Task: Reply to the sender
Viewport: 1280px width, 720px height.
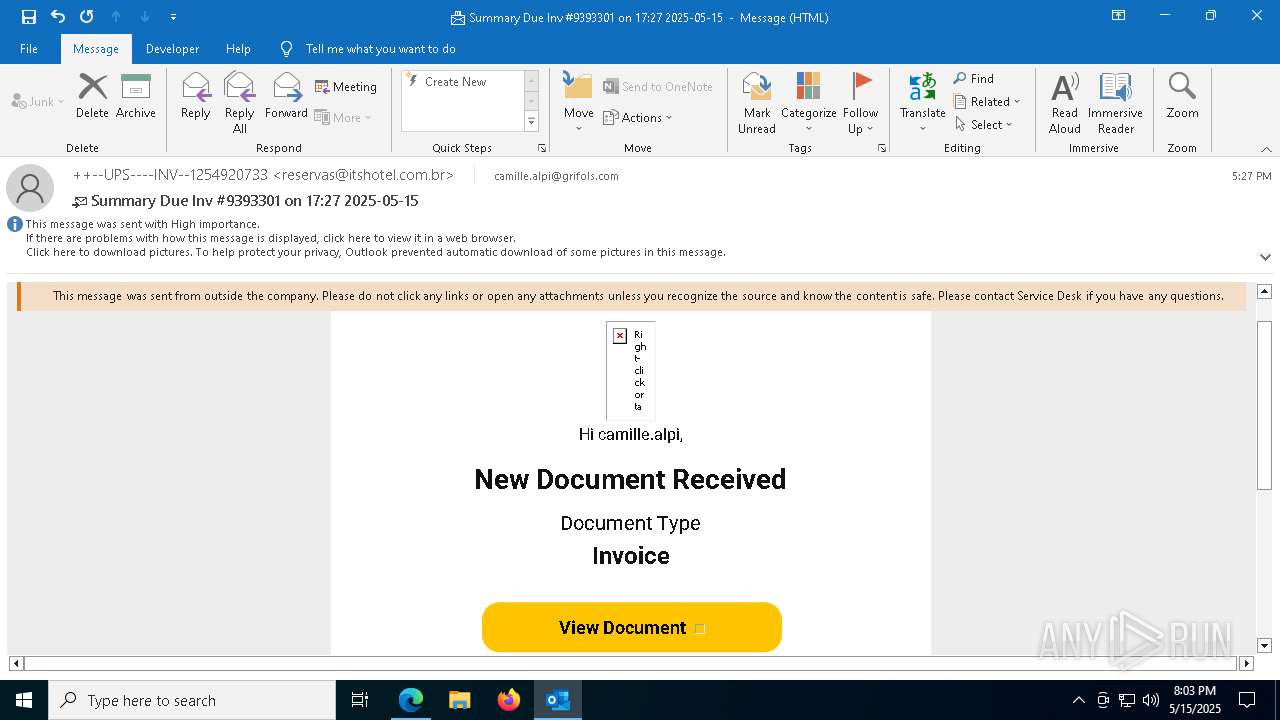Action: [x=196, y=97]
